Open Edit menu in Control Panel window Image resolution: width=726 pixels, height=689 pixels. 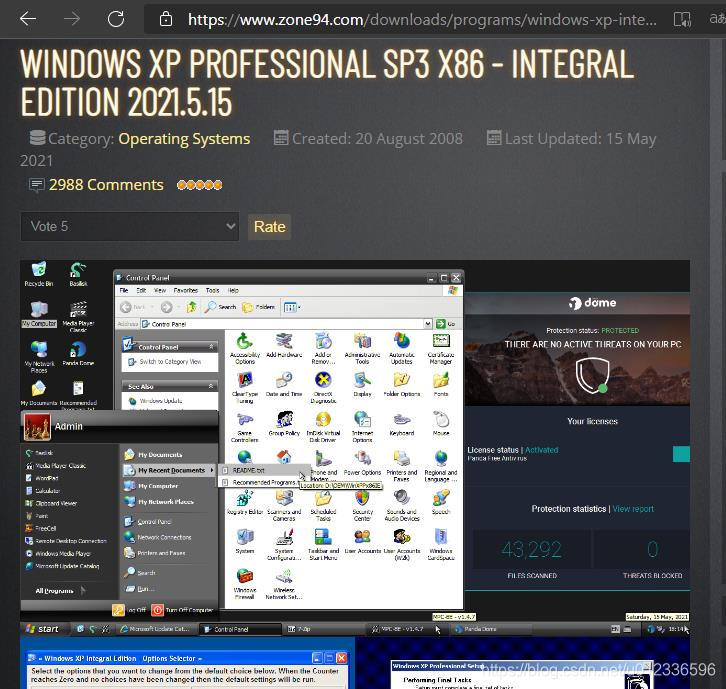141,290
